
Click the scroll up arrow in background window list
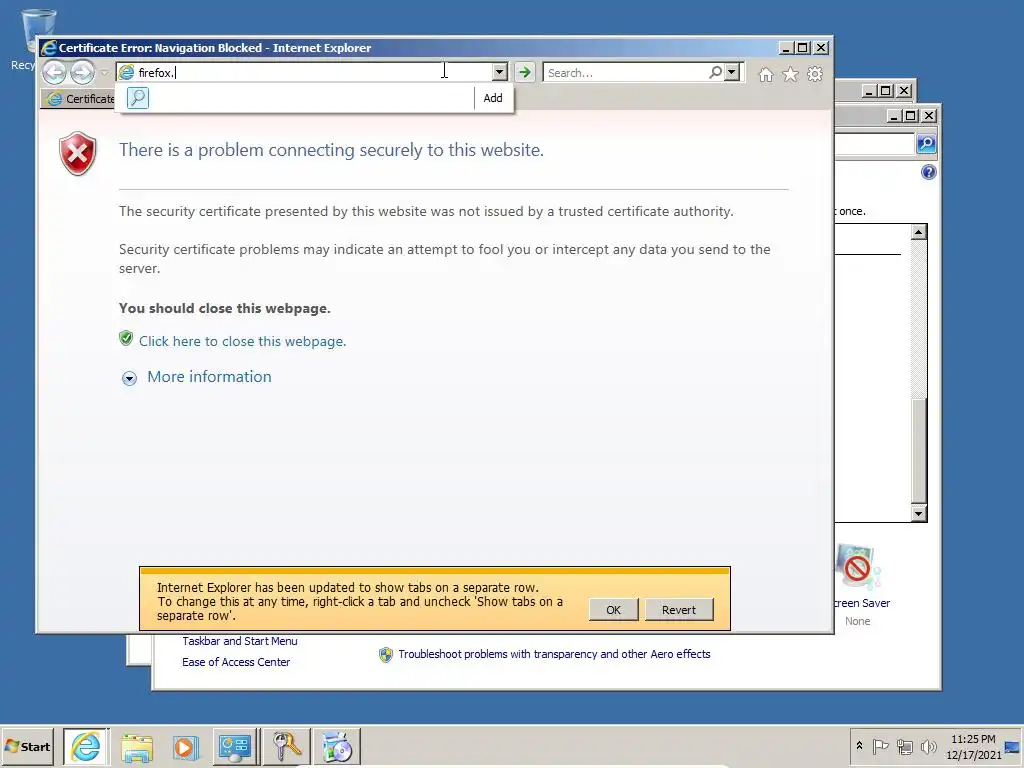click(x=919, y=232)
